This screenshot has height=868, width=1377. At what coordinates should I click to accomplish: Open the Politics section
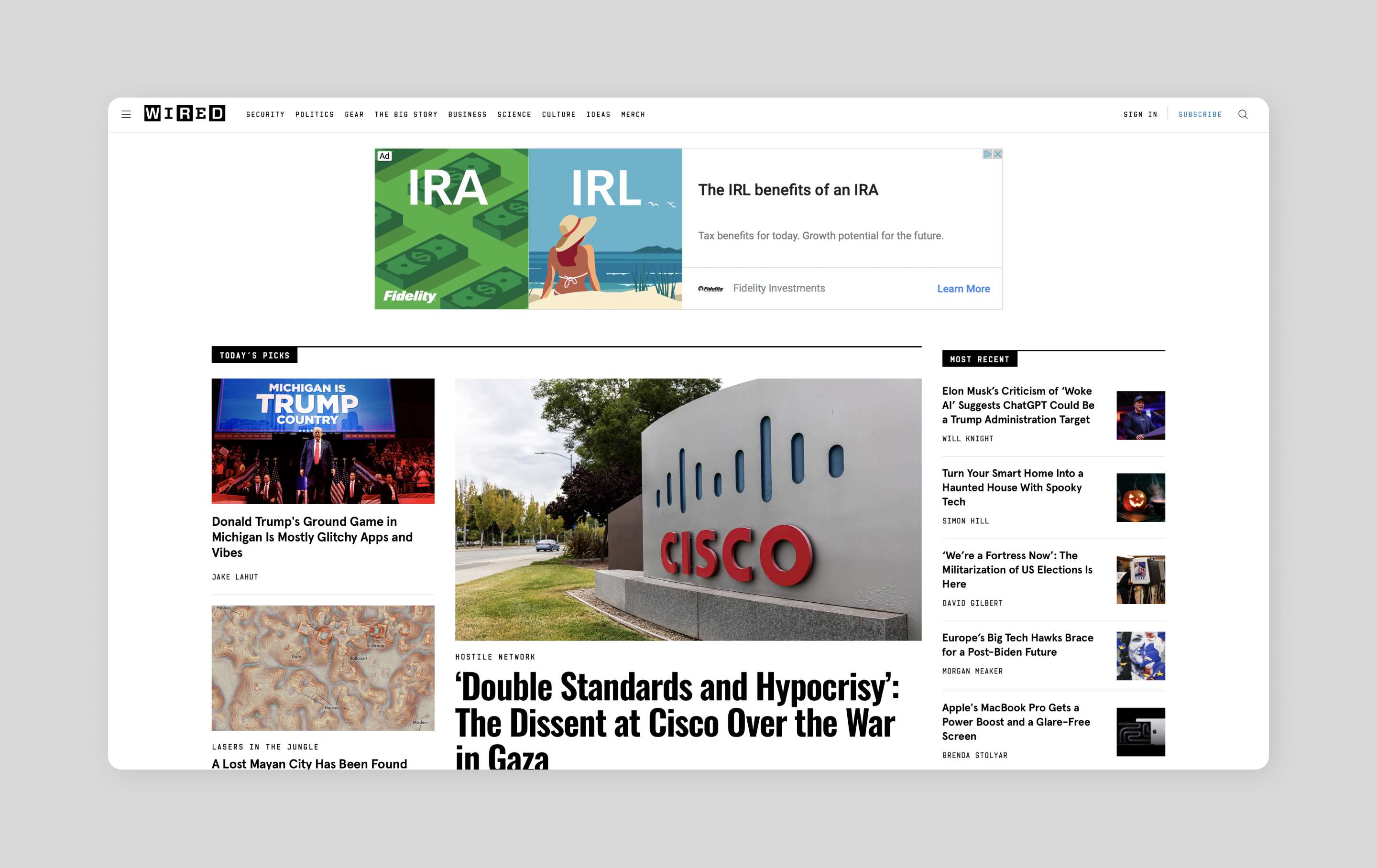coord(315,114)
